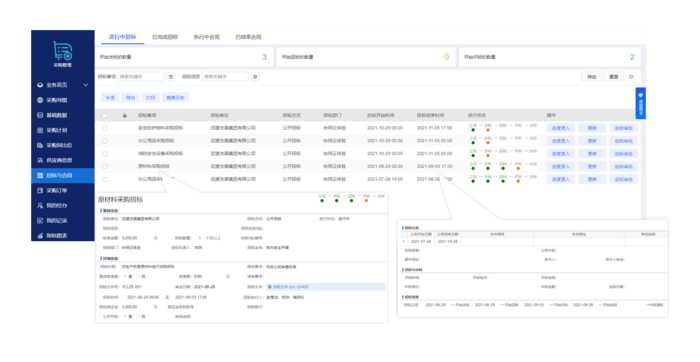Open 采购计划 via its sidebar icon
700x362 pixels.
[x=40, y=130]
